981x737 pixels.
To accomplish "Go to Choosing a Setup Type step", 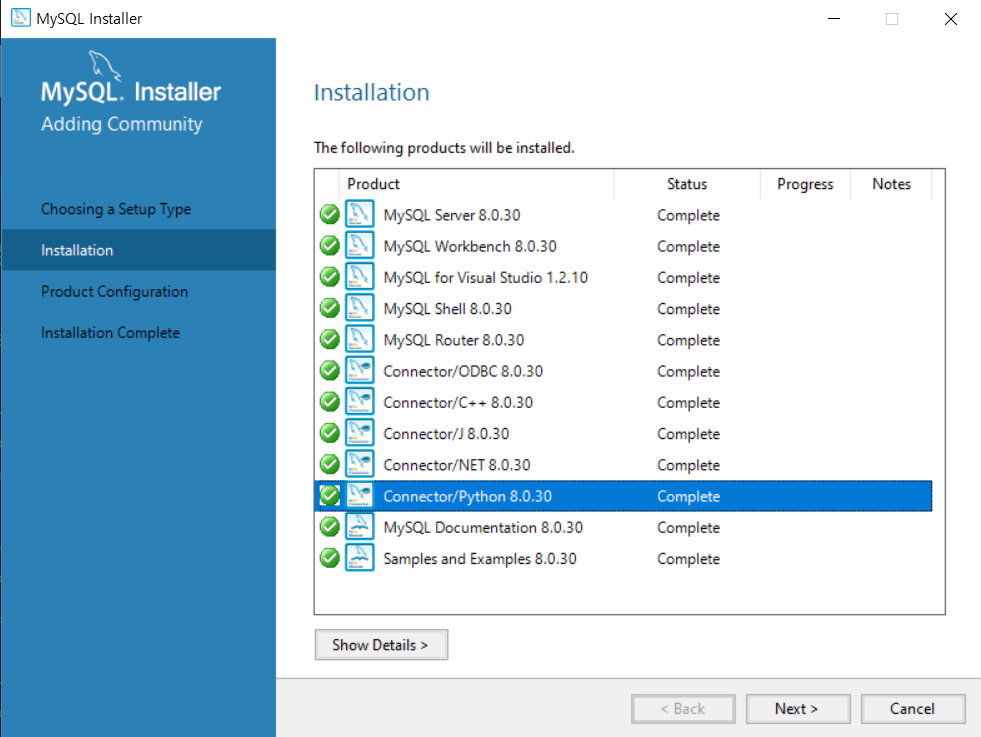I will coord(116,209).
